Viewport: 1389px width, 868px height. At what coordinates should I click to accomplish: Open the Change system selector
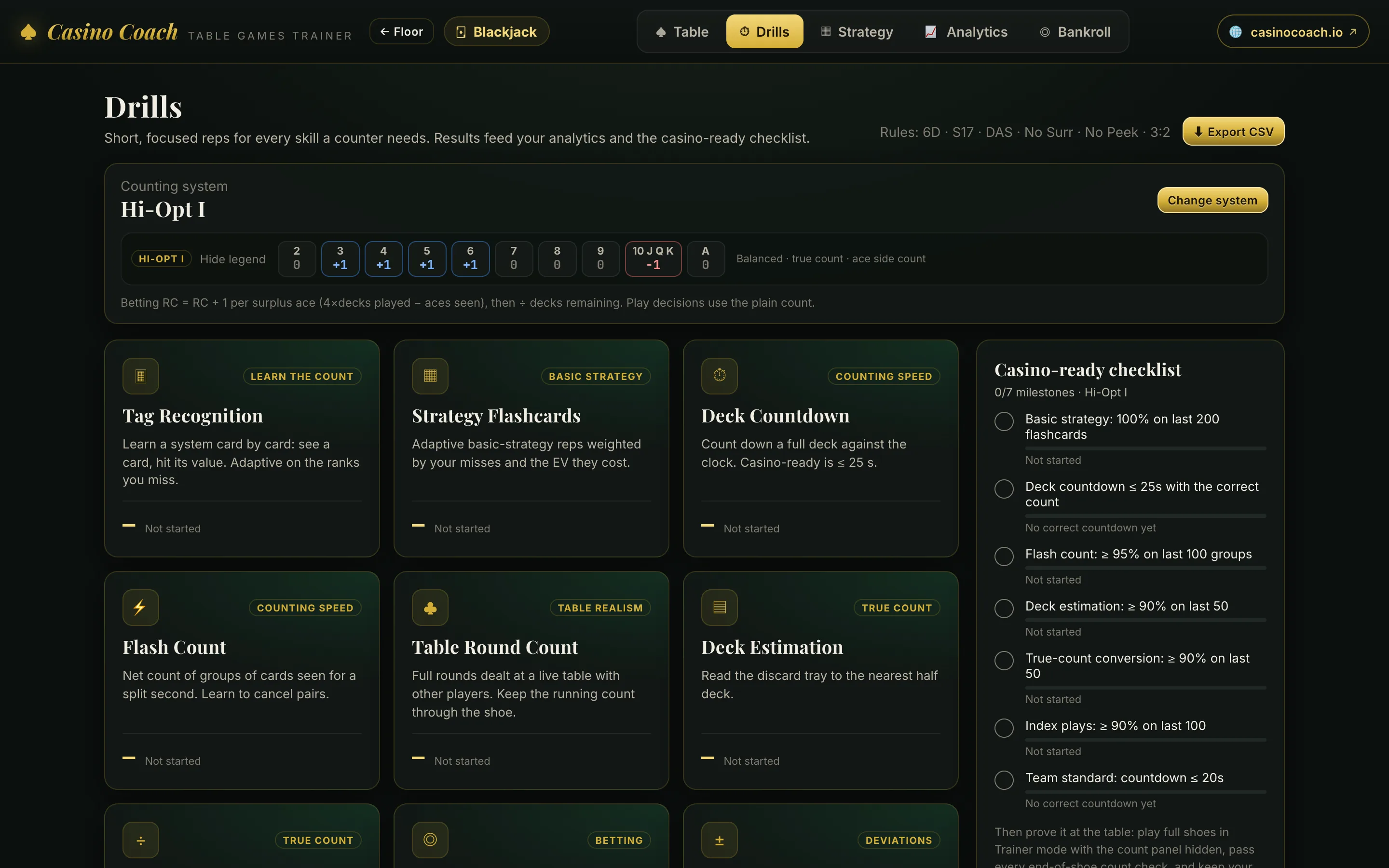1212,200
